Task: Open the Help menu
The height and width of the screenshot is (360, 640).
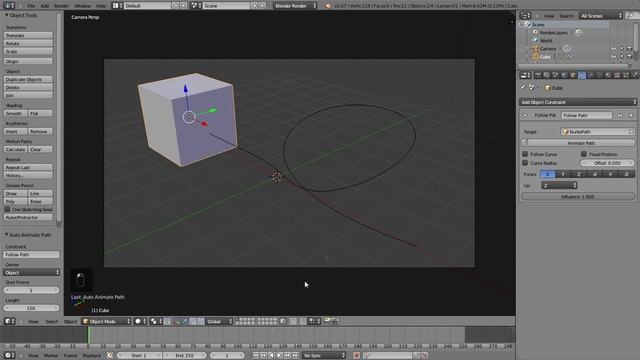Action: (x=101, y=6)
